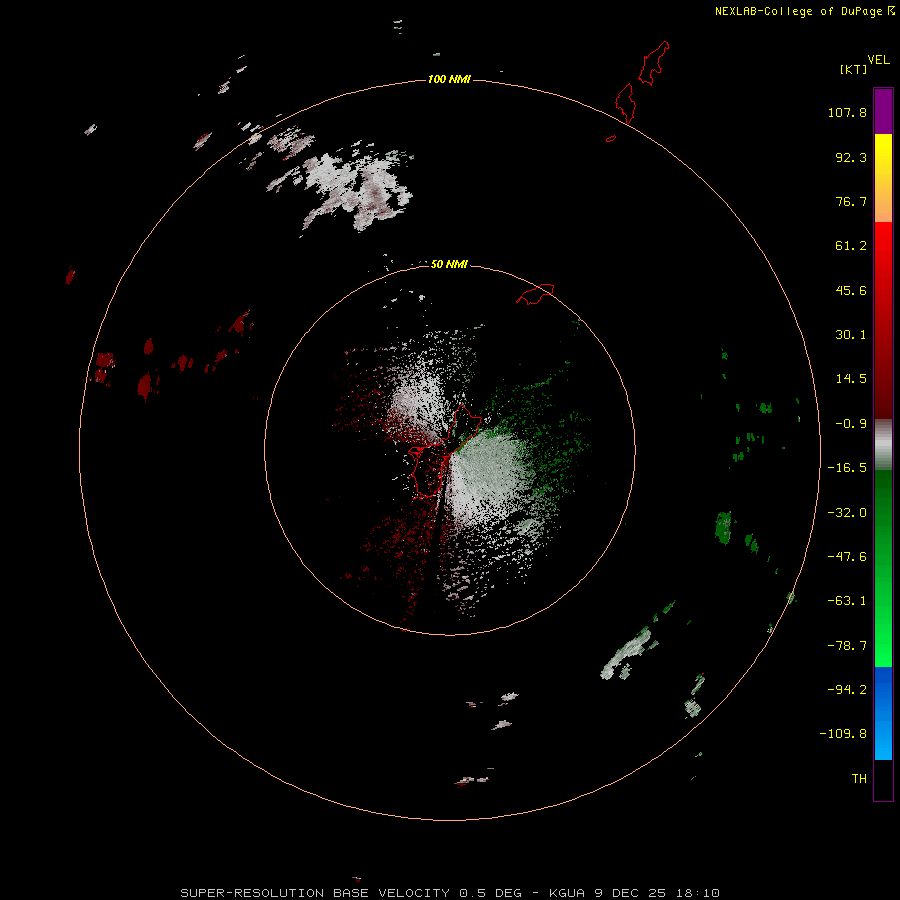900x900 pixels.
Task: Click the 61.2 velocity scale label
Action: (x=851, y=246)
